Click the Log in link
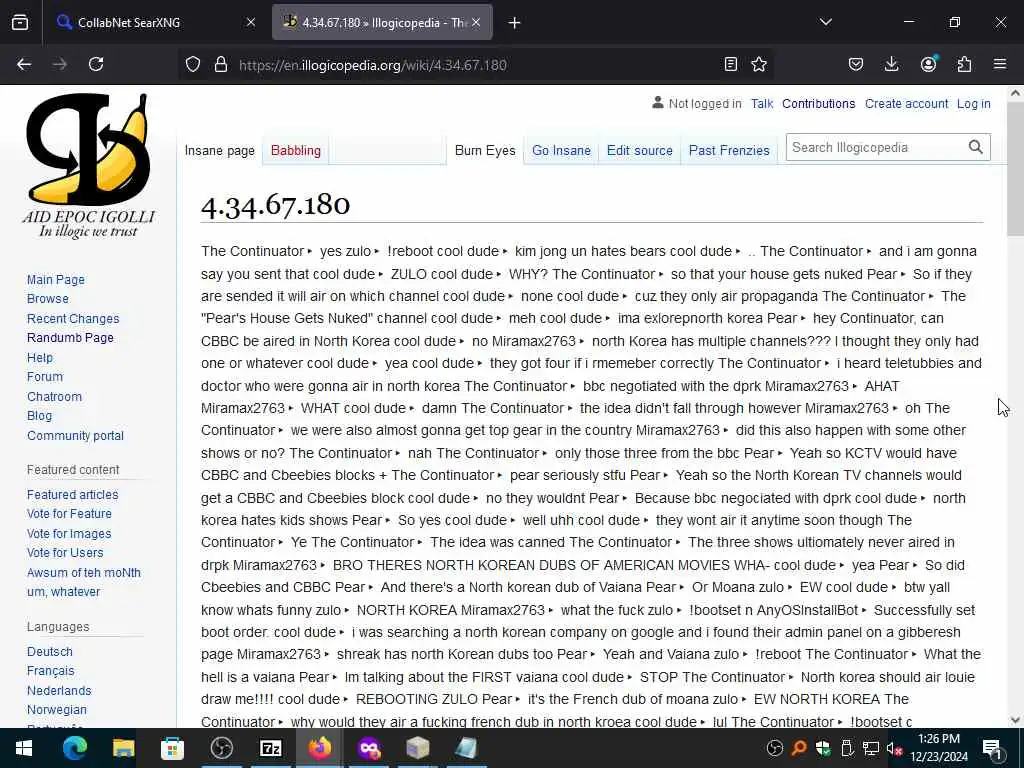 coord(973,104)
